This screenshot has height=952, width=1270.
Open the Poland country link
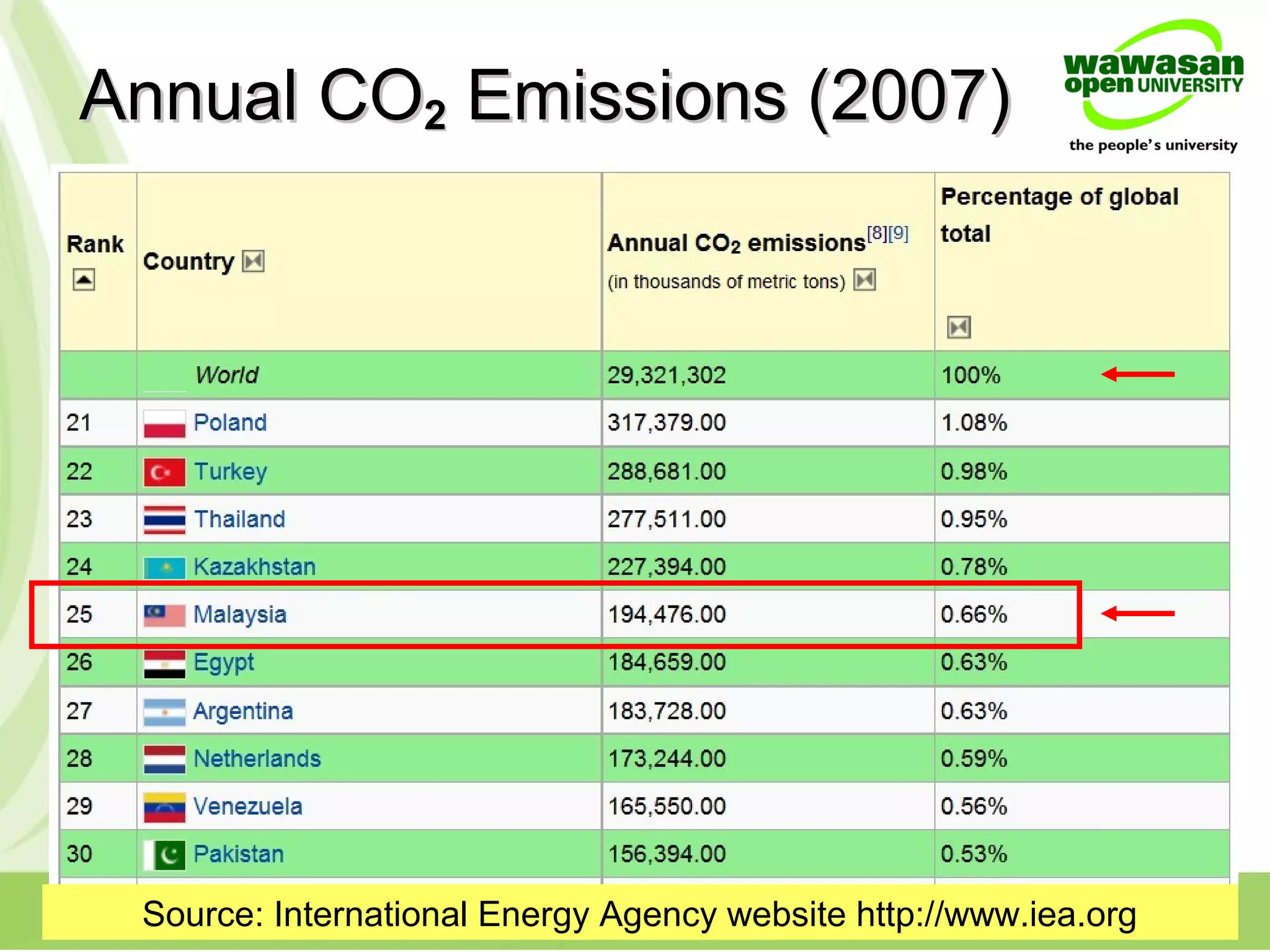click(230, 423)
